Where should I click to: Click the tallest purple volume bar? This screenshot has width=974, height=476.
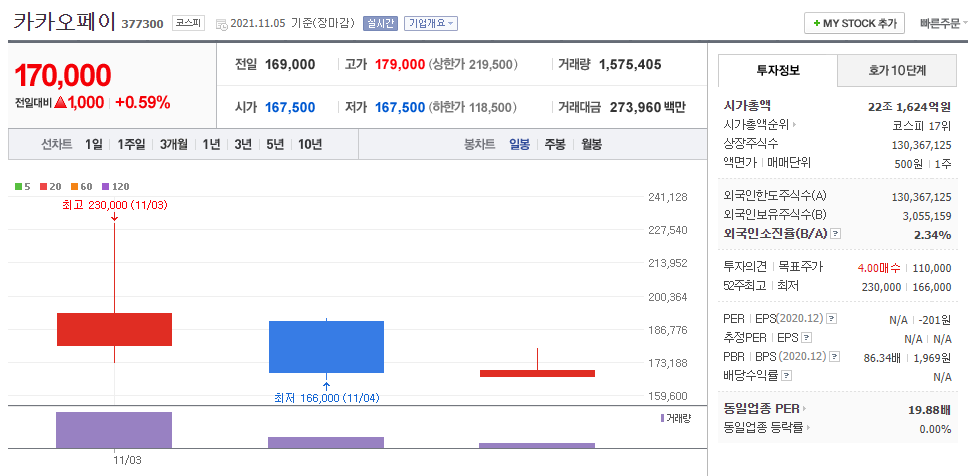(x=114, y=430)
